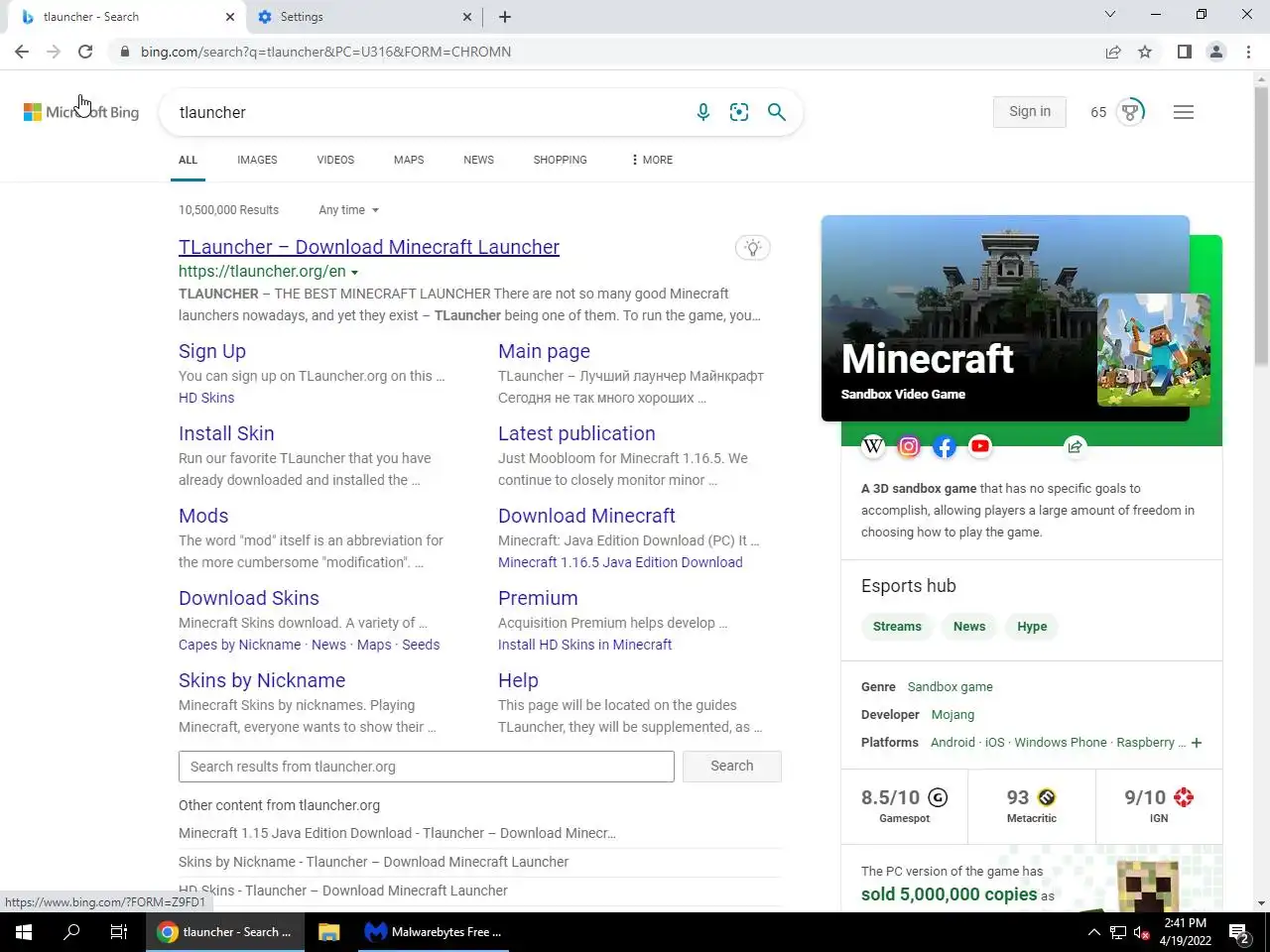Open Minecraft's Facebook icon link
Viewport: 1270px width, 952px height.
945,446
